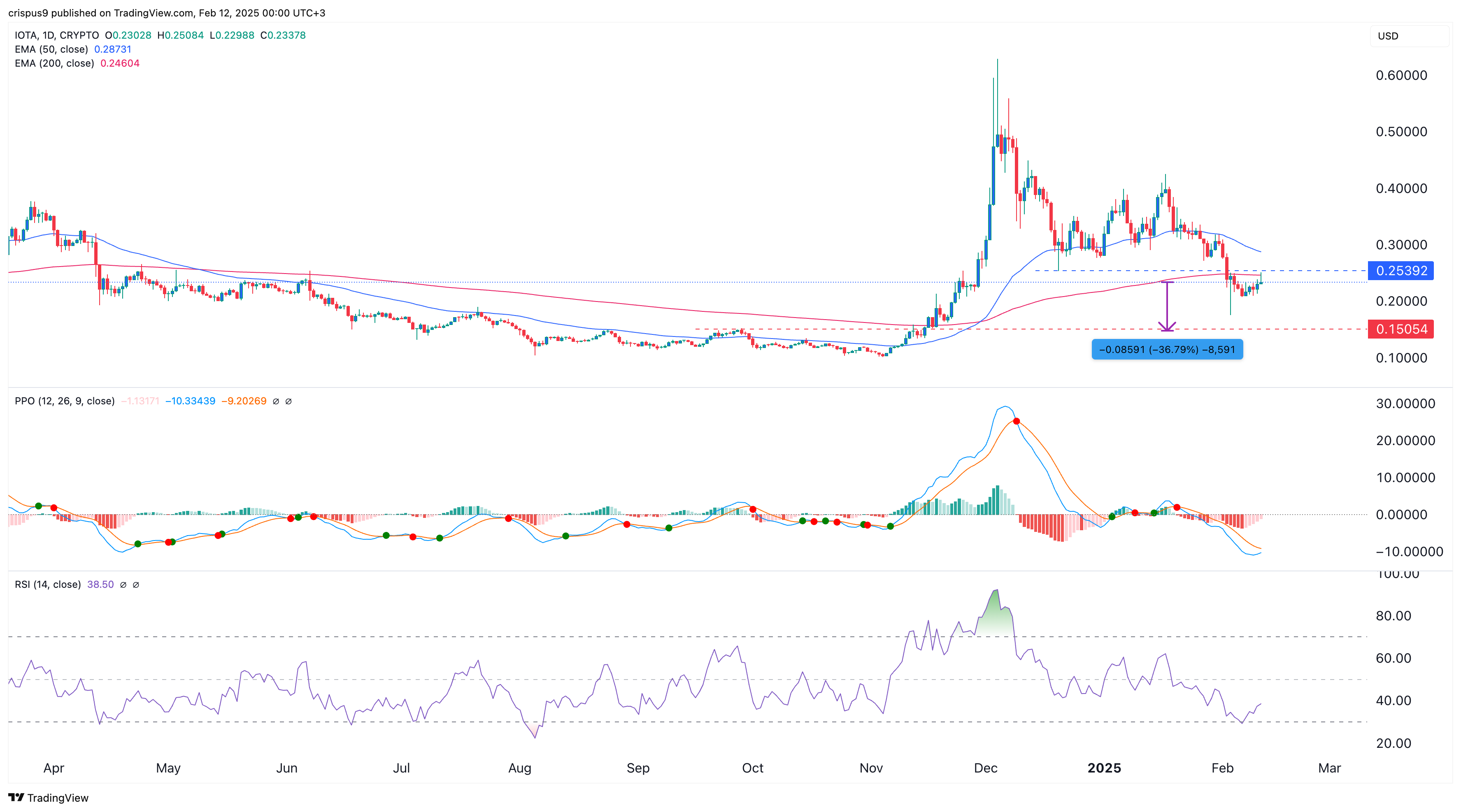Screen dimensions: 1461x812
Task: Click the PPO signal value -9.20269
Action: pyautogui.click(x=244, y=401)
